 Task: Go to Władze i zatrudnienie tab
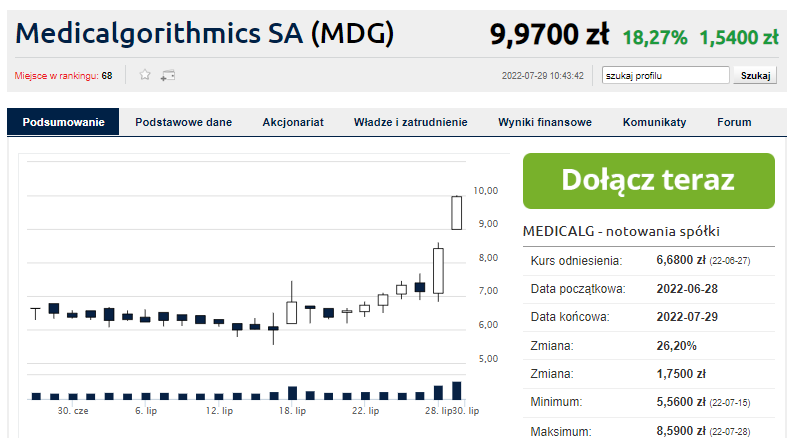(411, 122)
